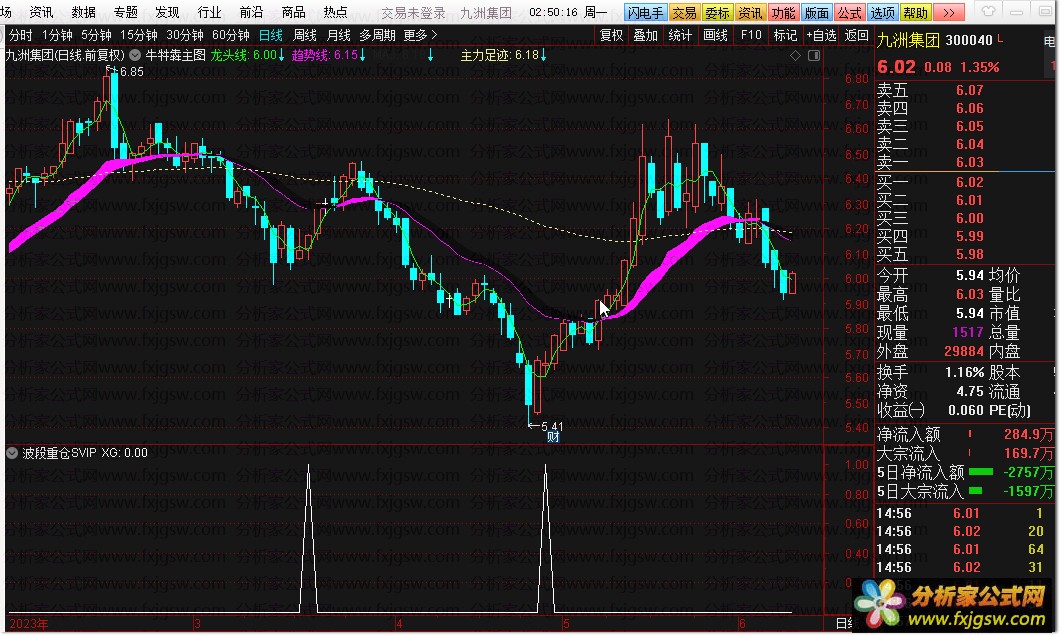Click the 闪电手 quick-trade button

pos(645,13)
